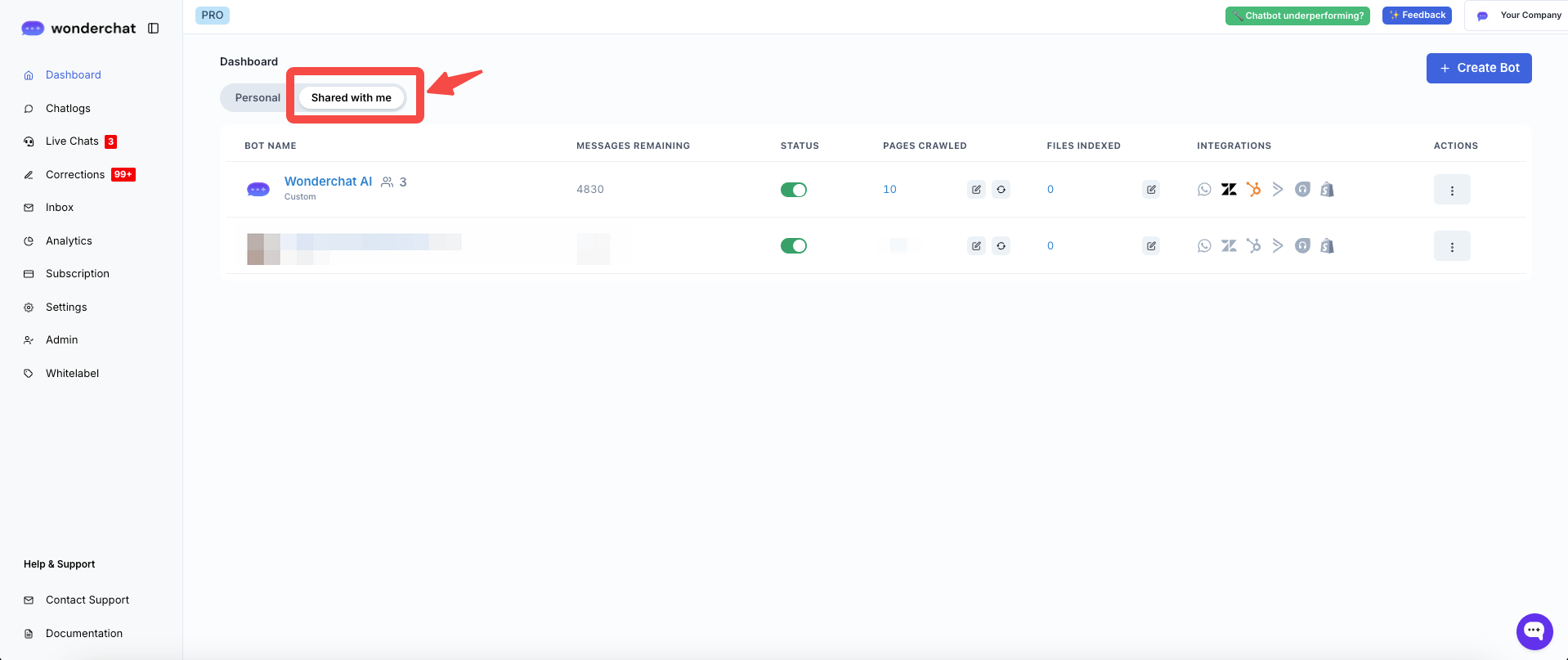
Task: Open HubSpot integration for Wonderchat AI
Action: tap(1253, 190)
